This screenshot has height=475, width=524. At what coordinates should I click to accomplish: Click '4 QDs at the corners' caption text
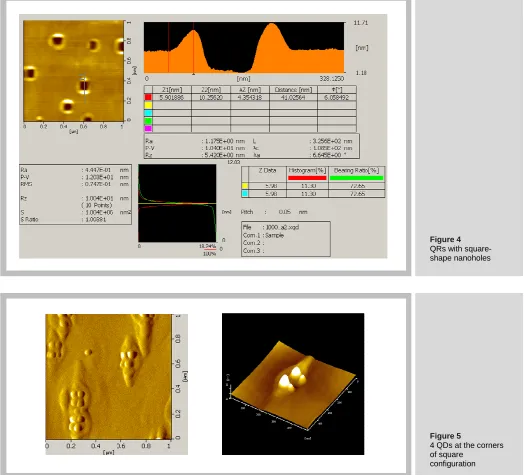coord(467,445)
